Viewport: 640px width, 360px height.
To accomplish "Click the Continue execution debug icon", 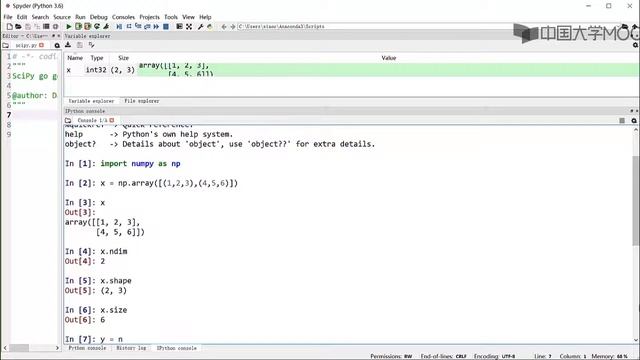I will tap(156, 27).
